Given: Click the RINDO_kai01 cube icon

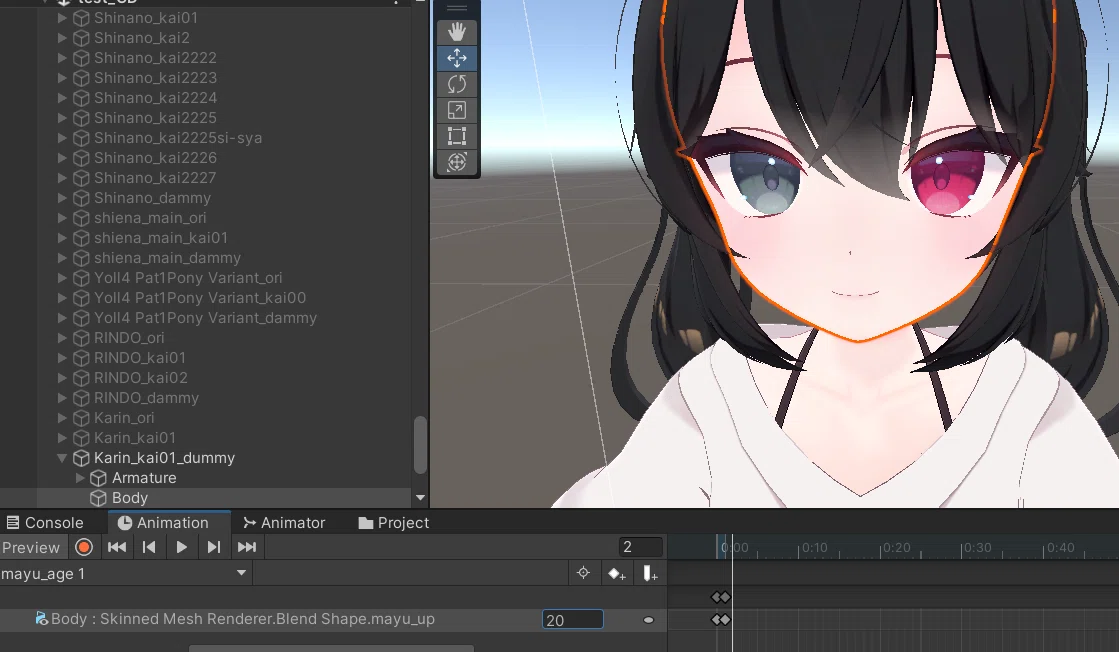Looking at the screenshot, I should (81, 357).
